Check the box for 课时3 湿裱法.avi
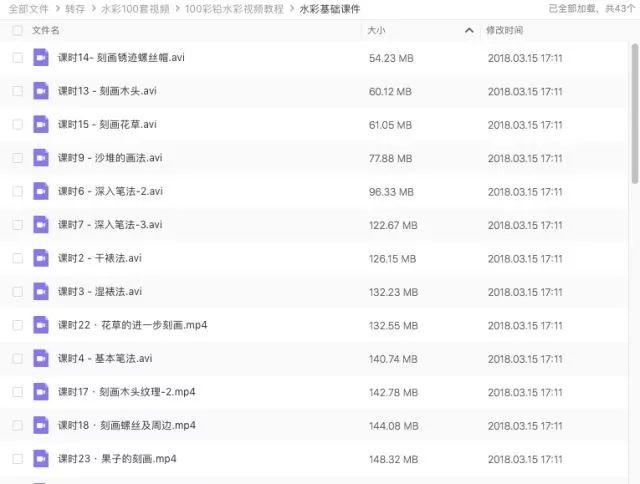 click(x=18, y=292)
